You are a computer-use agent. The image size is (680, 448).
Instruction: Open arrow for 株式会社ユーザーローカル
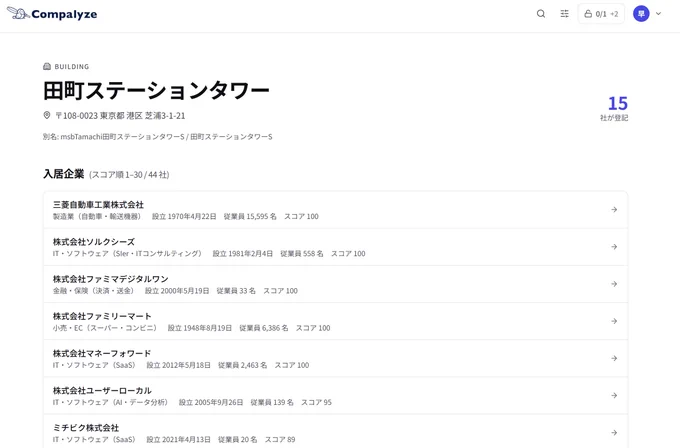pos(614,396)
